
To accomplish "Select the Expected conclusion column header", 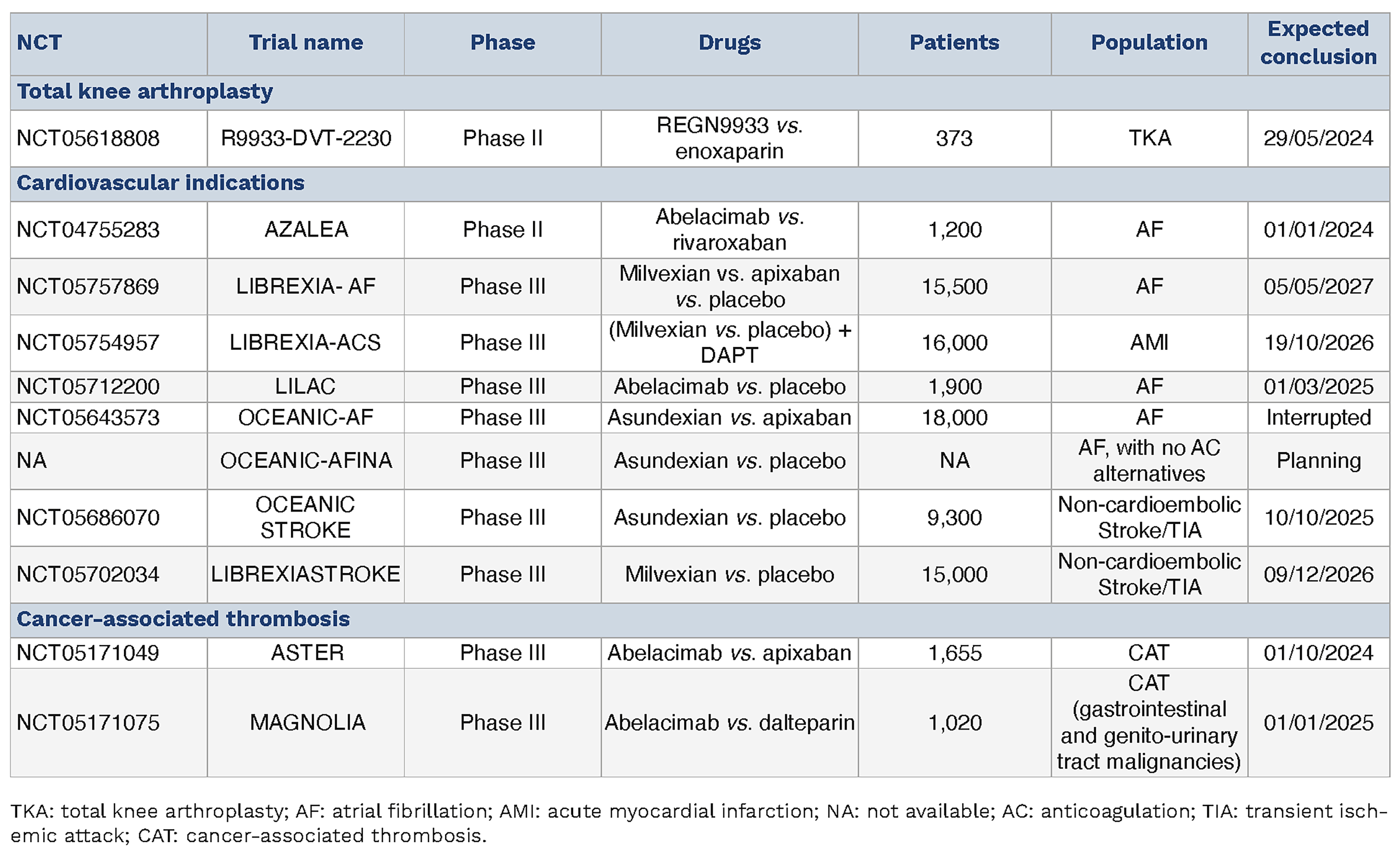I will [1318, 42].
